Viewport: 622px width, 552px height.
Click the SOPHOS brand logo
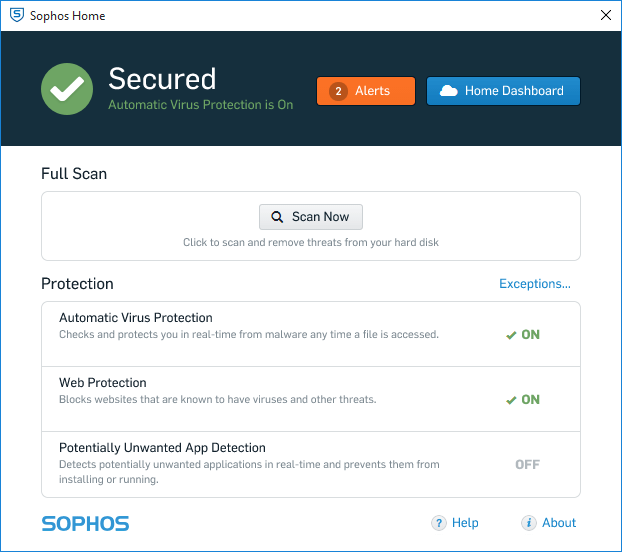pyautogui.click(x=85, y=523)
